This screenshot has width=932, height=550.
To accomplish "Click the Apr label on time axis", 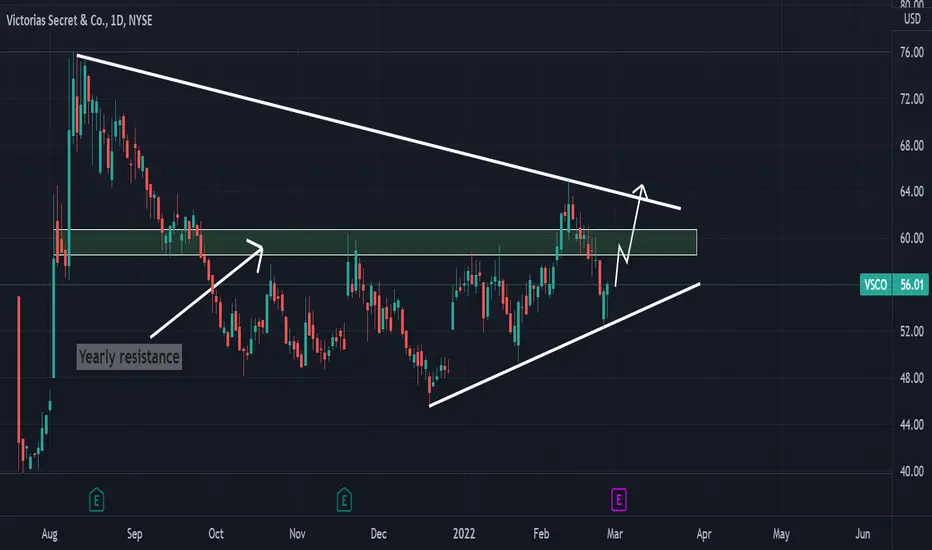I will coord(704,534).
